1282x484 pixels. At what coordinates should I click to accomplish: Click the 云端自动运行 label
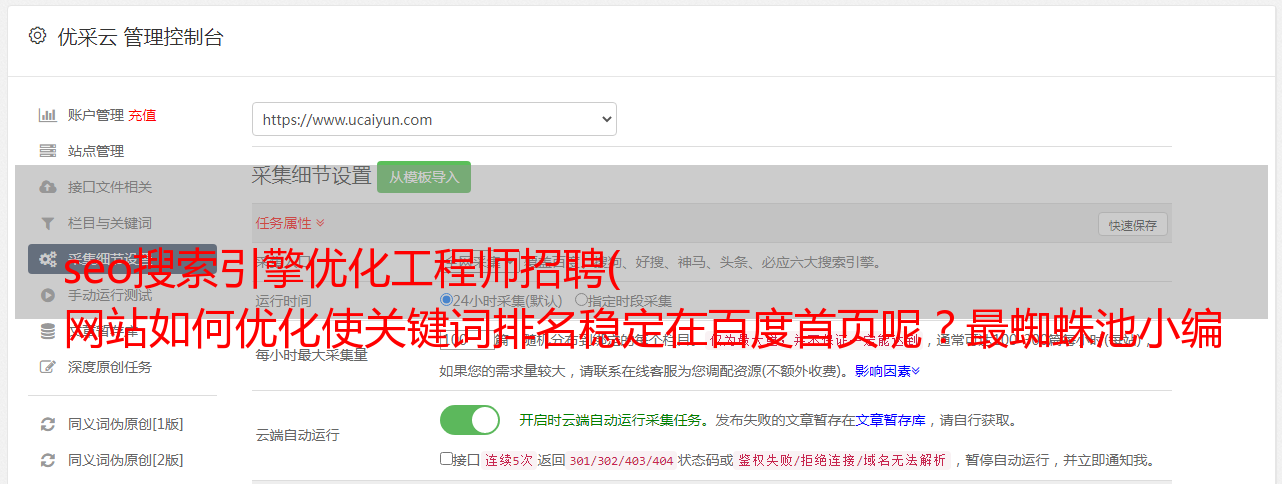tap(298, 435)
